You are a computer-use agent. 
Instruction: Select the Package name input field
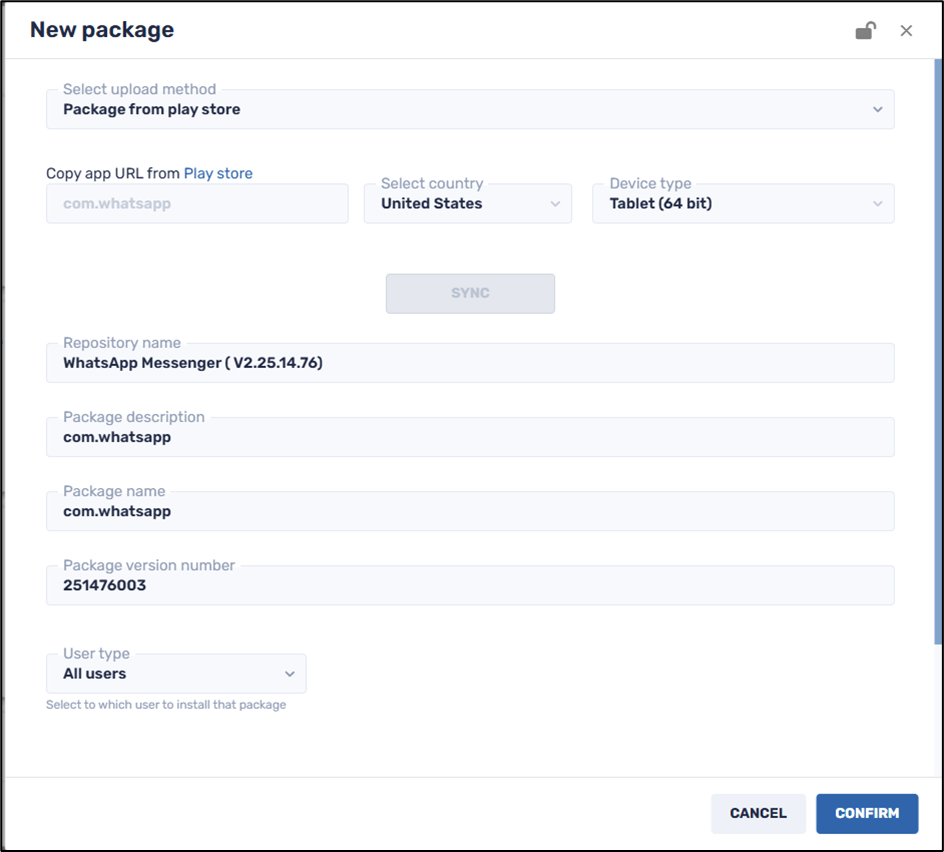[x=469, y=511]
